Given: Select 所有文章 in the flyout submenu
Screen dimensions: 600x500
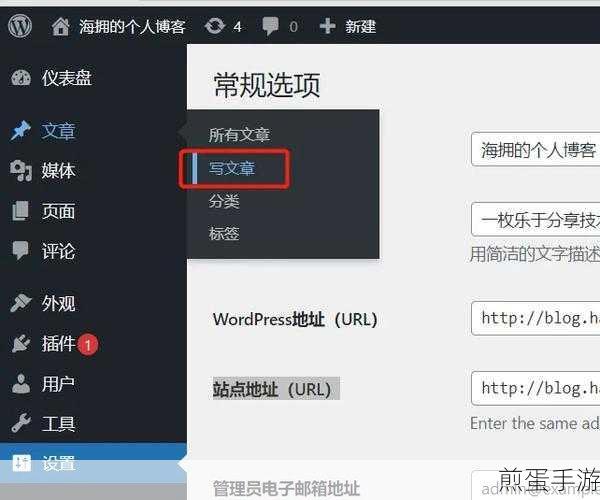Looking at the screenshot, I should tap(239, 135).
